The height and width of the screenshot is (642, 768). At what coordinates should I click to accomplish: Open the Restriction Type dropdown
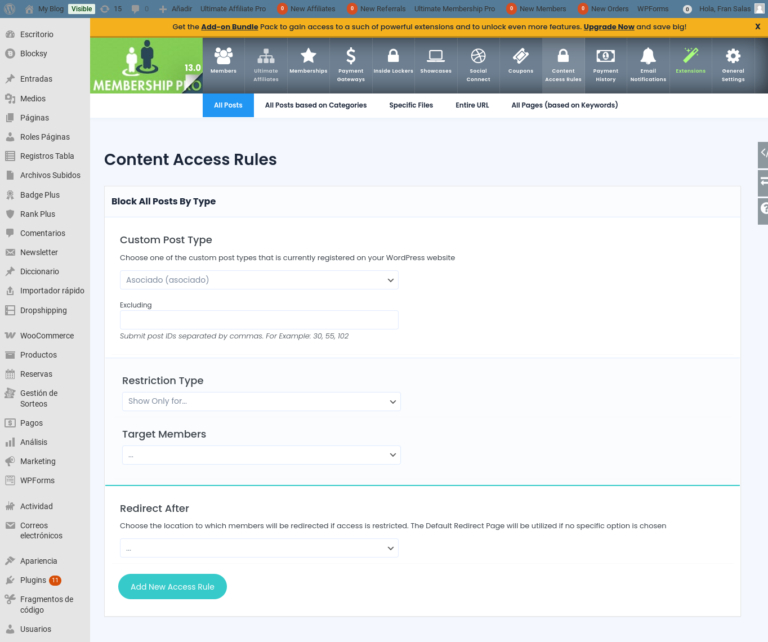(x=261, y=402)
